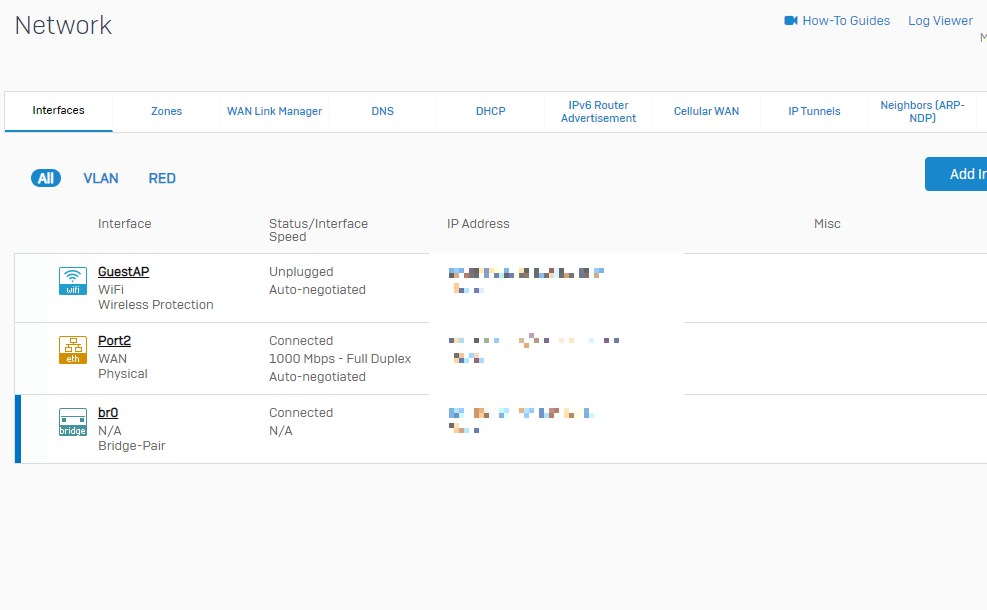Click the GuestAP WiFi interface icon
Screen dimensions: 987x610
click(73, 281)
